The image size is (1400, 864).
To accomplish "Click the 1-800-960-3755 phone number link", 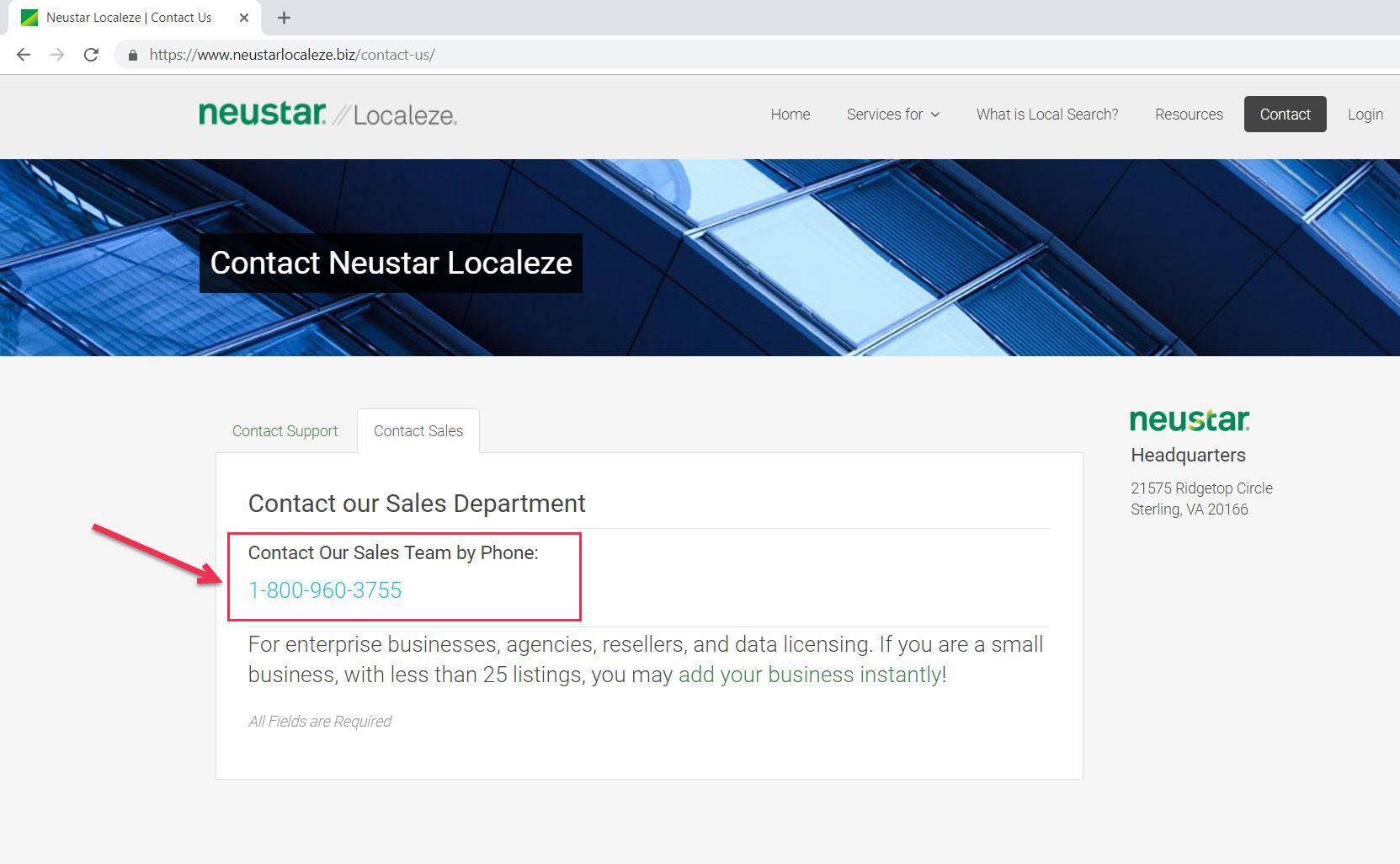I will coord(325,590).
